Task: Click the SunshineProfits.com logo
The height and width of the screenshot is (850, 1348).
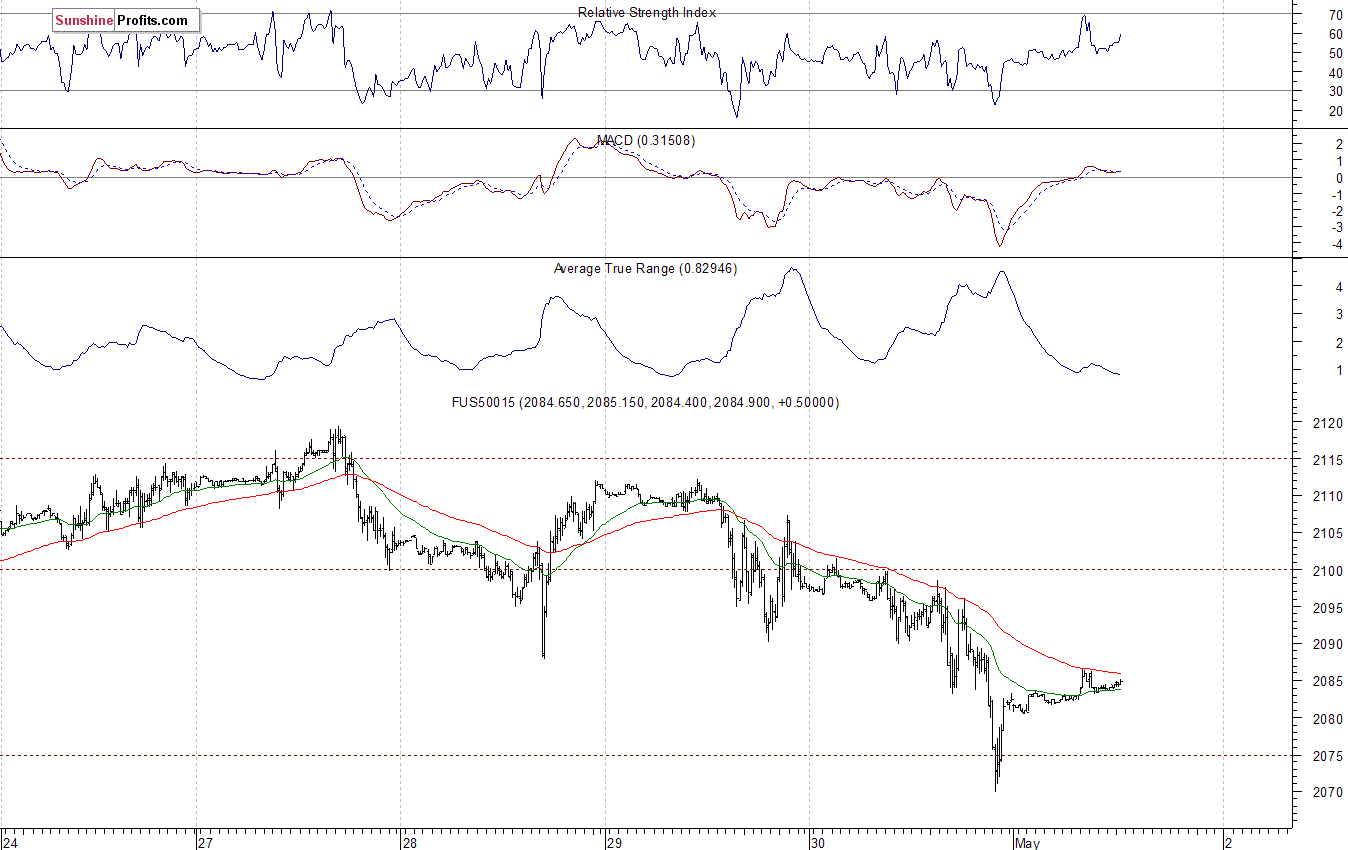Action: click(126, 20)
